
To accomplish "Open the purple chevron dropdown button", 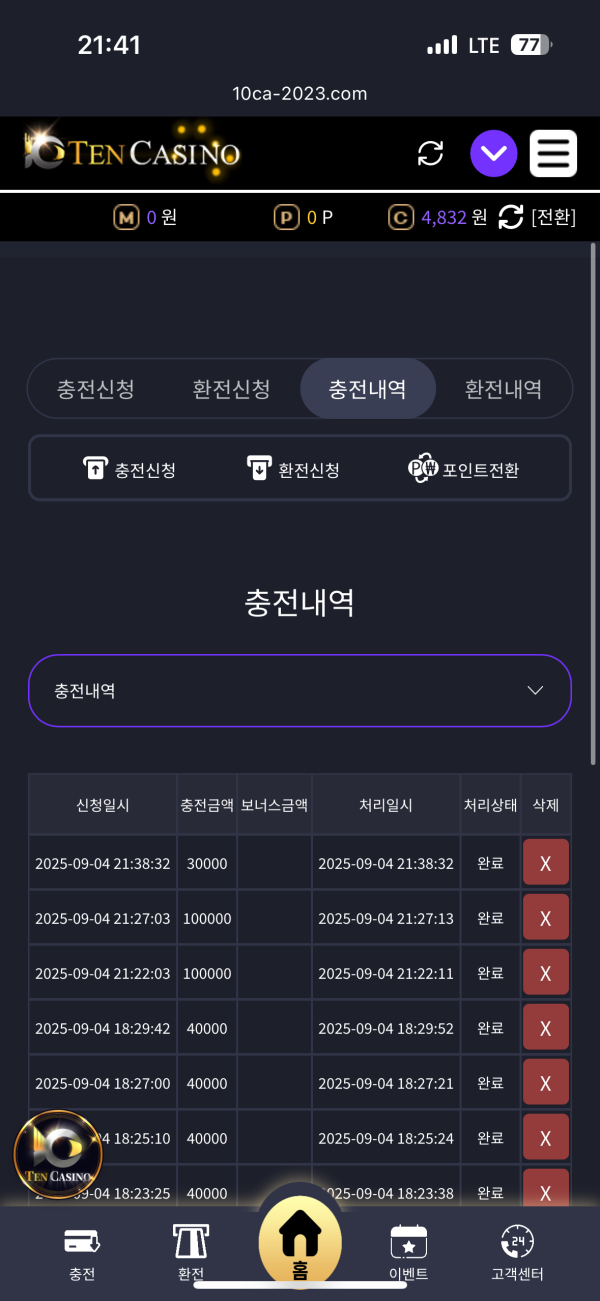I will tap(494, 154).
